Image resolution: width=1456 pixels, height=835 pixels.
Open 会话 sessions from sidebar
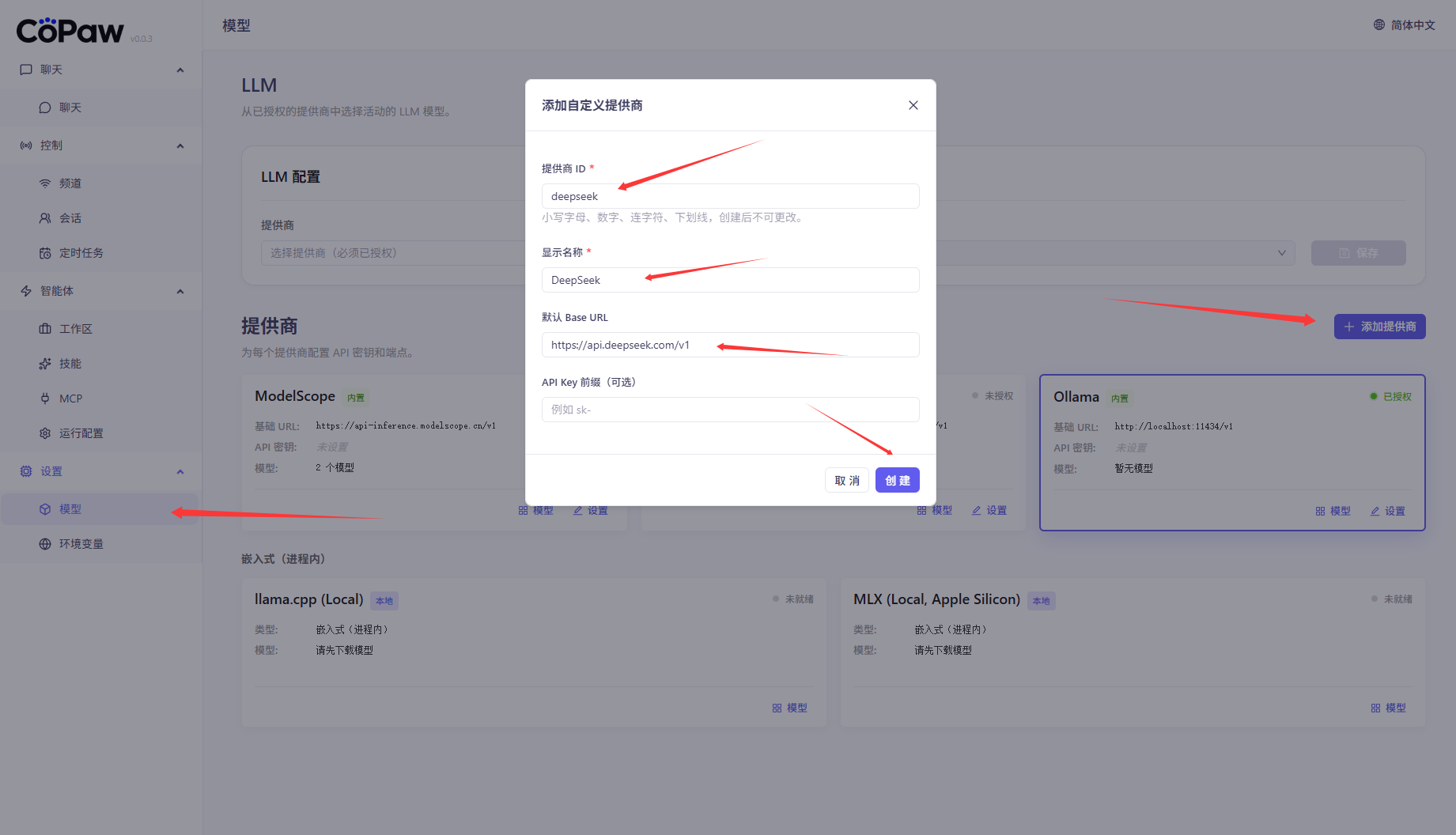coord(70,218)
